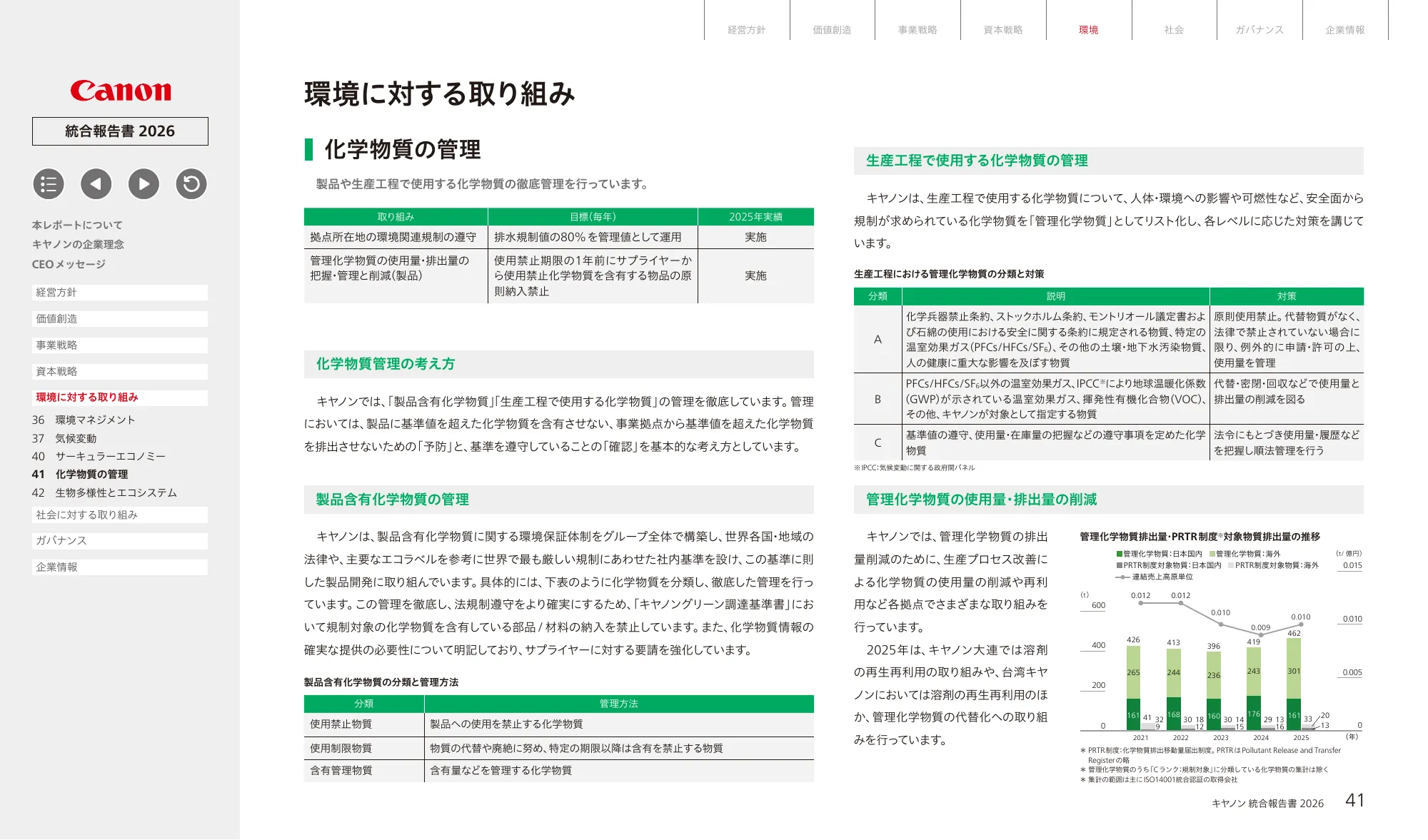1428x840 pixels.
Task: Expand 経営方針 section in sidebar
Action: [x=120, y=293]
